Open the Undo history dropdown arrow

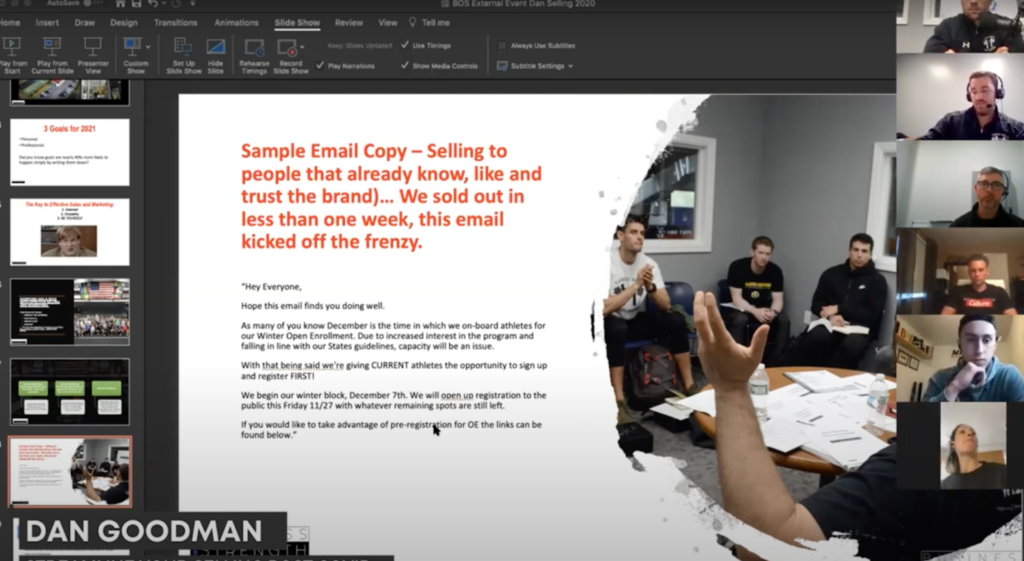click(163, 5)
